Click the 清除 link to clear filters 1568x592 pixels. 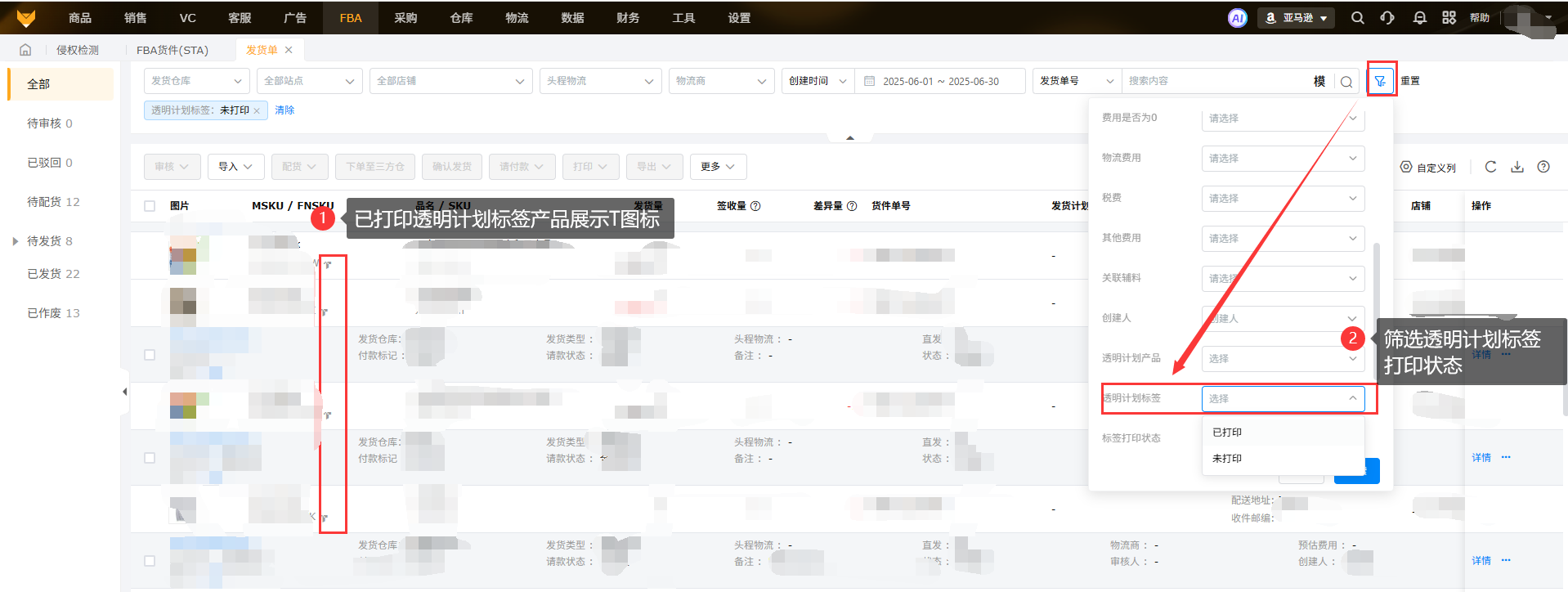pyautogui.click(x=284, y=110)
